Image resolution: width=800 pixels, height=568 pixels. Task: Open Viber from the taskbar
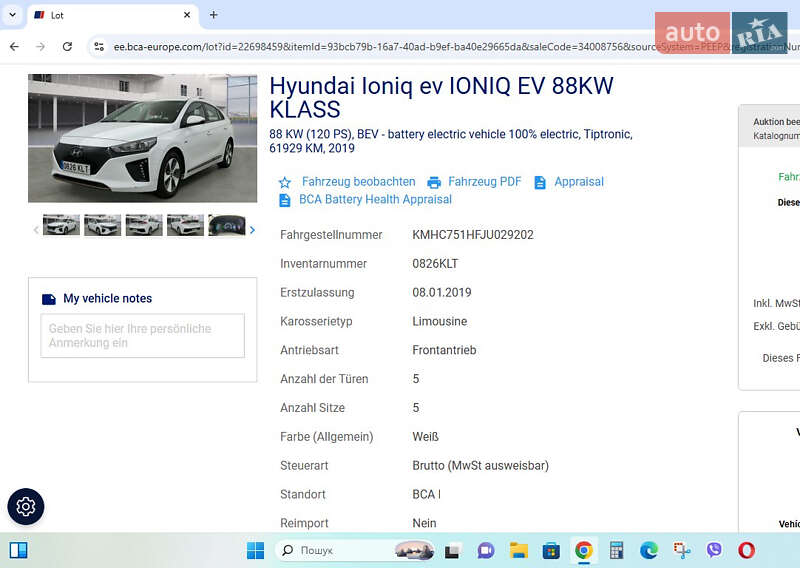[x=714, y=550]
